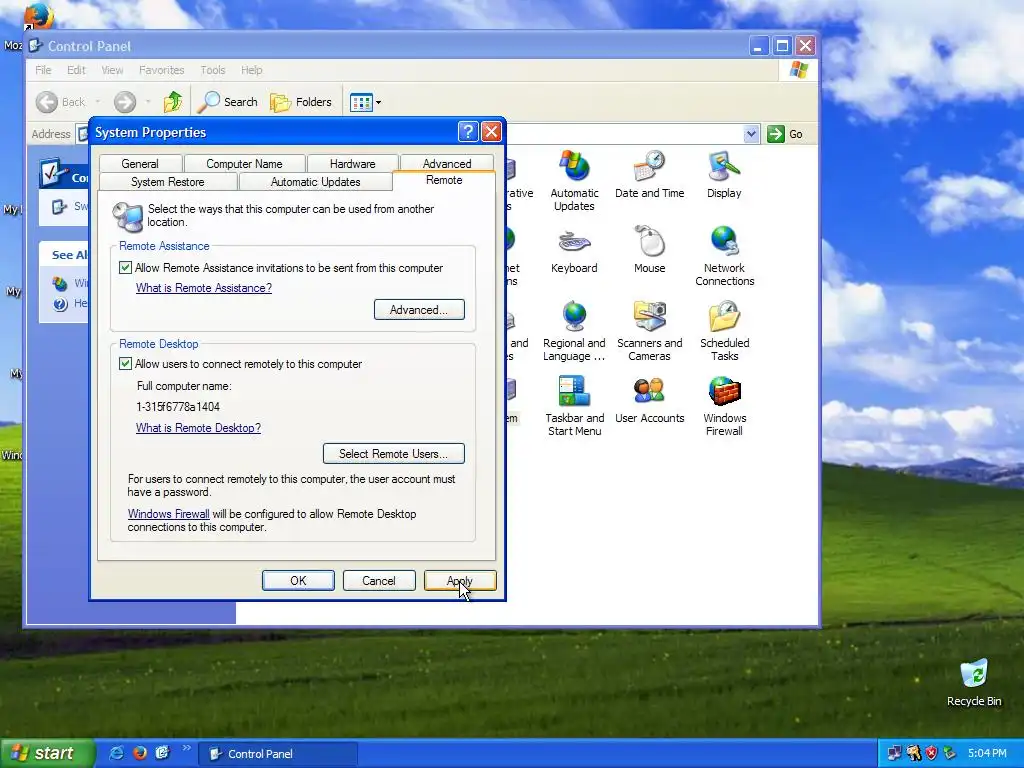Open the Edit menu
This screenshot has height=768, width=1024.
76,70
